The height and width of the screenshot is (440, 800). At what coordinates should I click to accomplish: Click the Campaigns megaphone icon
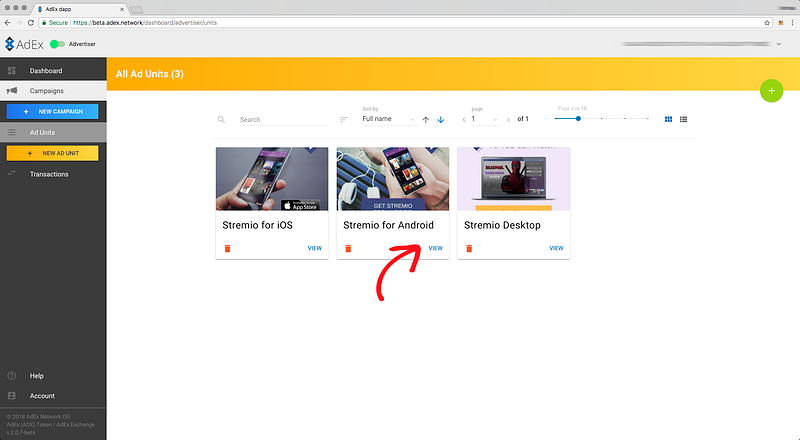tap(12, 90)
